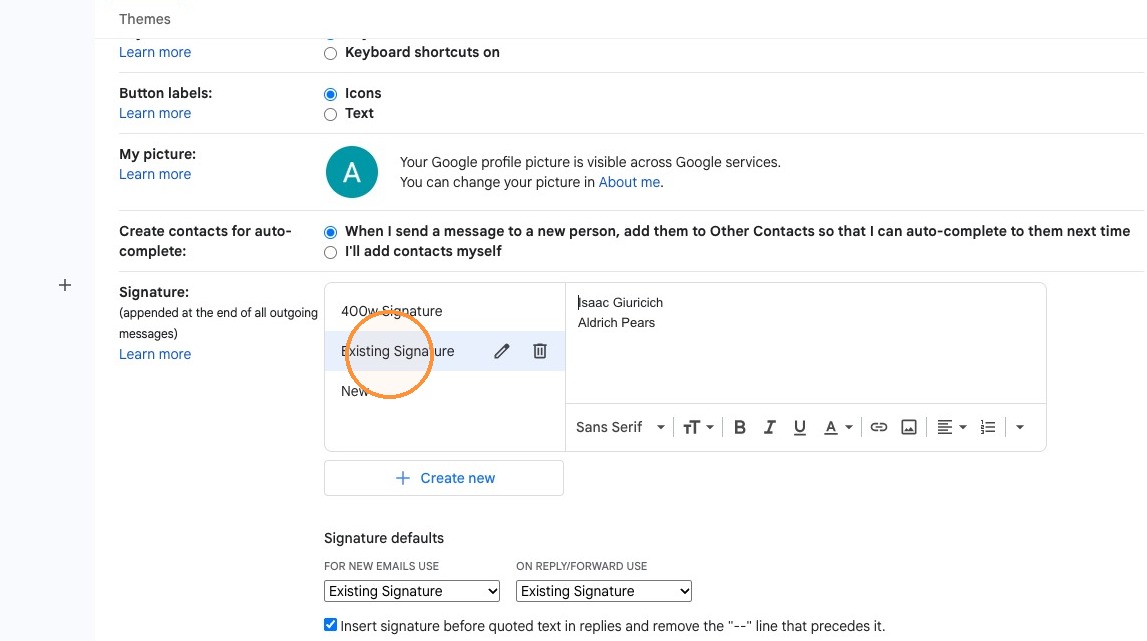Viewport: 1147px width, 641px height.
Task: Open text color picker in signature toolbar
Action: point(838,427)
